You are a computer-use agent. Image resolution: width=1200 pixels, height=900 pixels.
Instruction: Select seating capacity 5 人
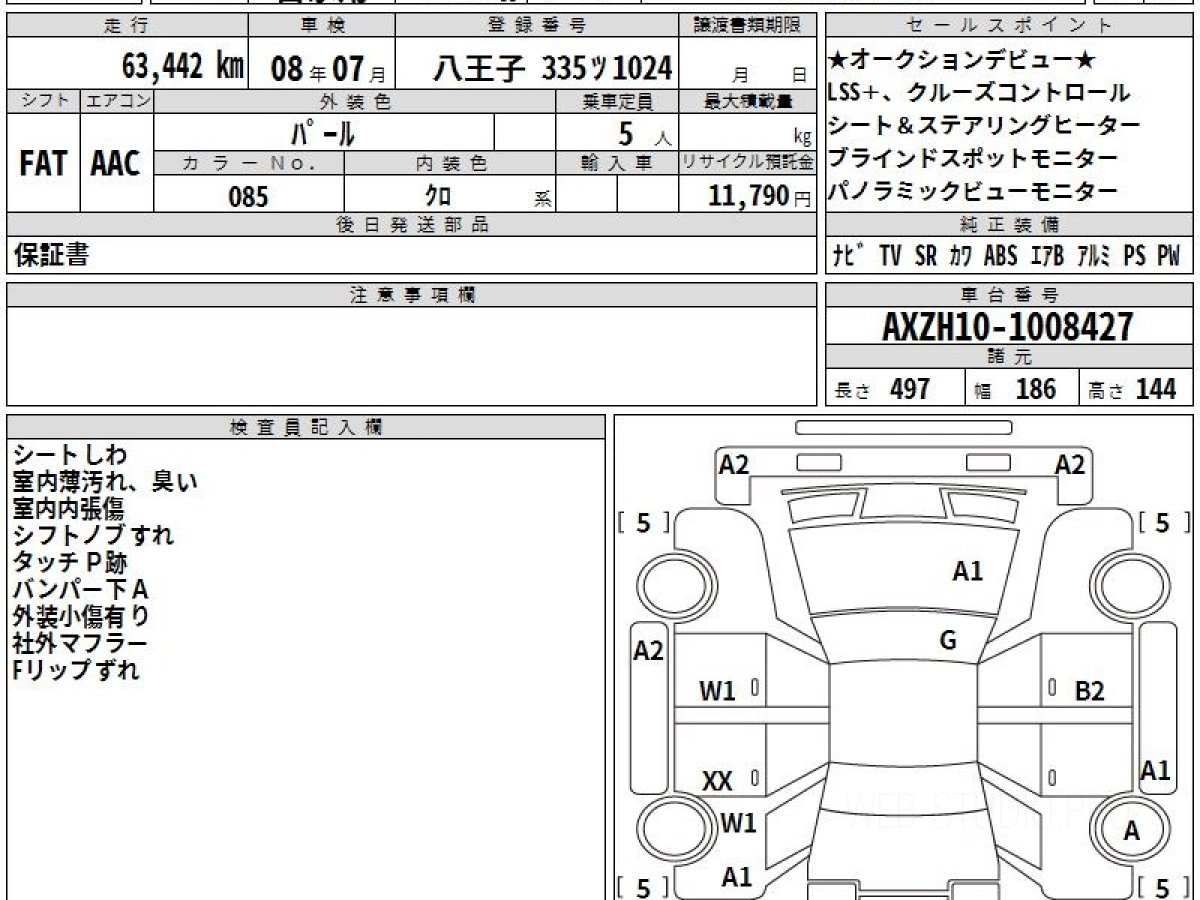point(644,132)
